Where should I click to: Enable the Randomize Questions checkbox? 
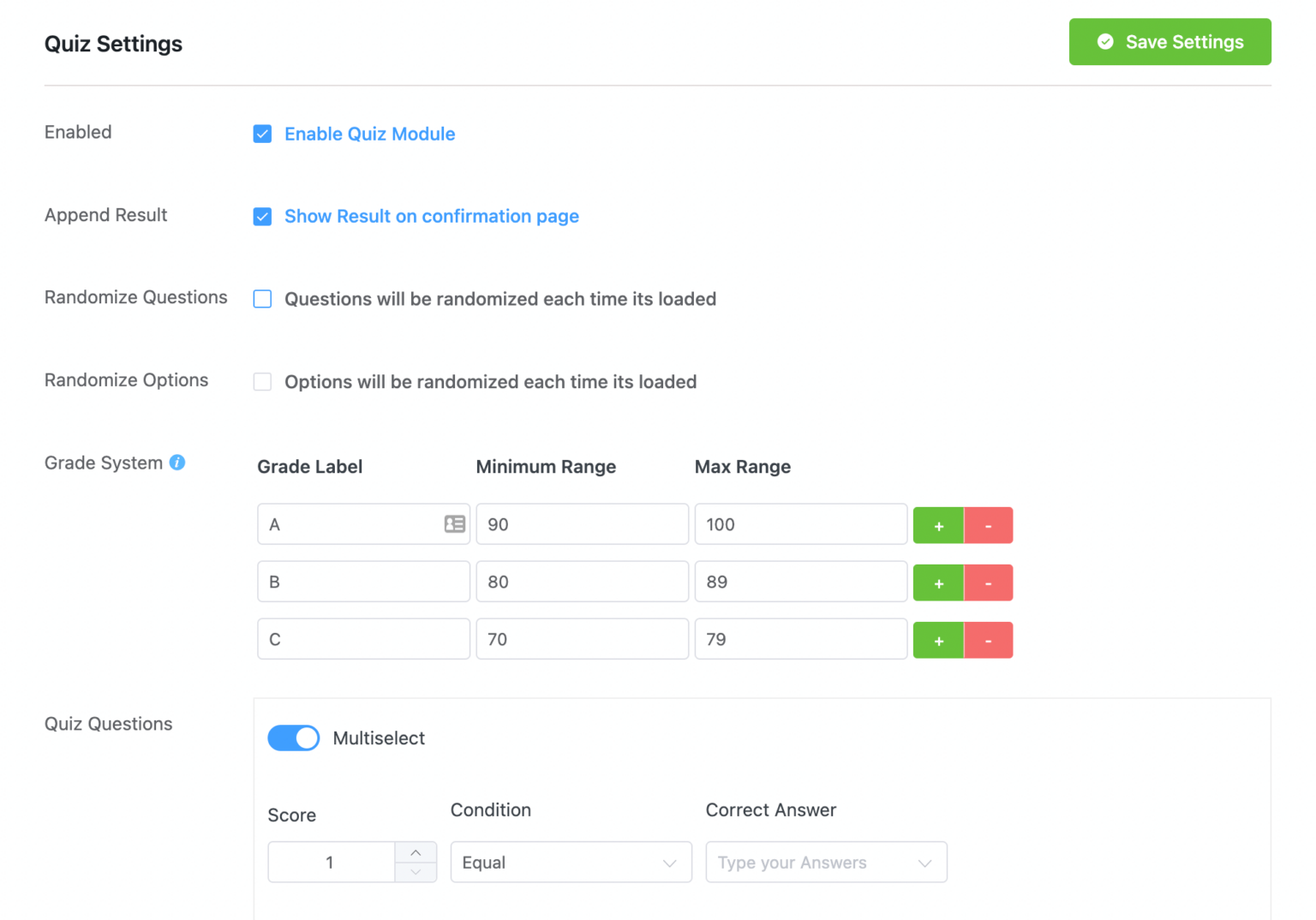262,299
